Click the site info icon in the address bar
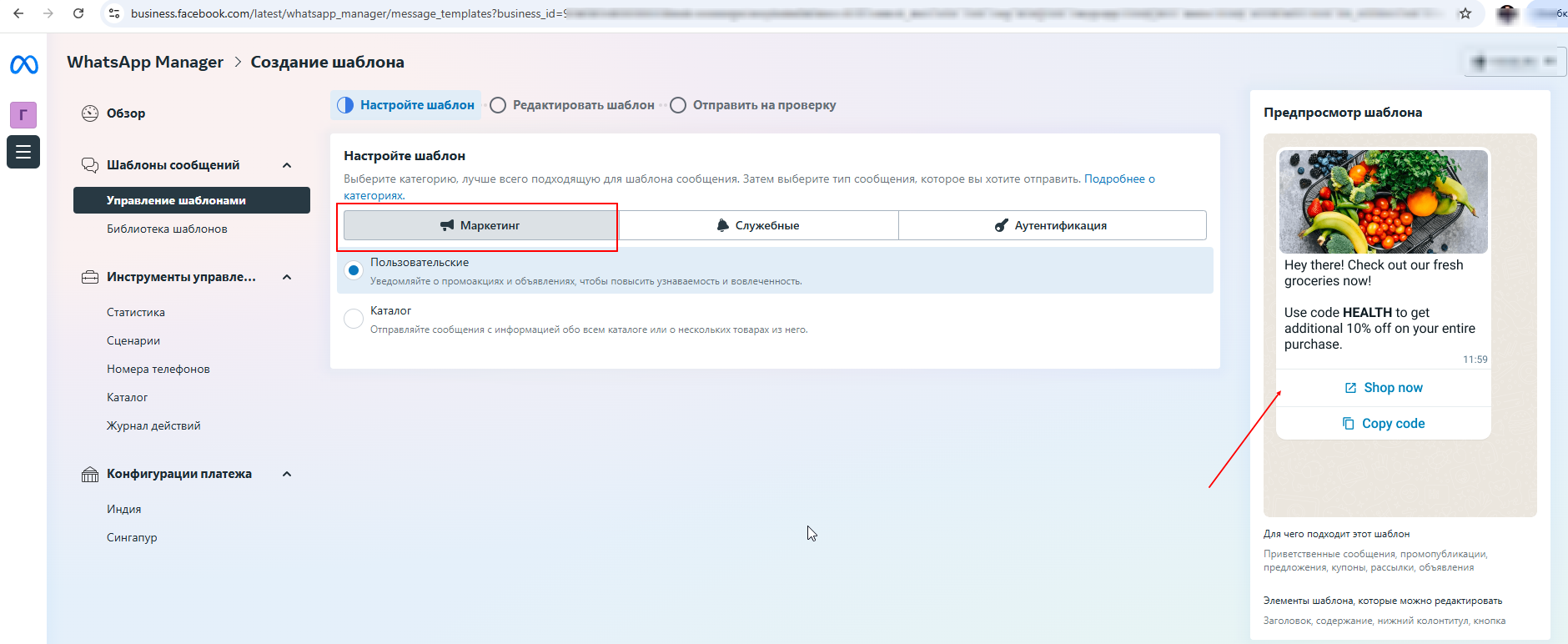 [115, 13]
